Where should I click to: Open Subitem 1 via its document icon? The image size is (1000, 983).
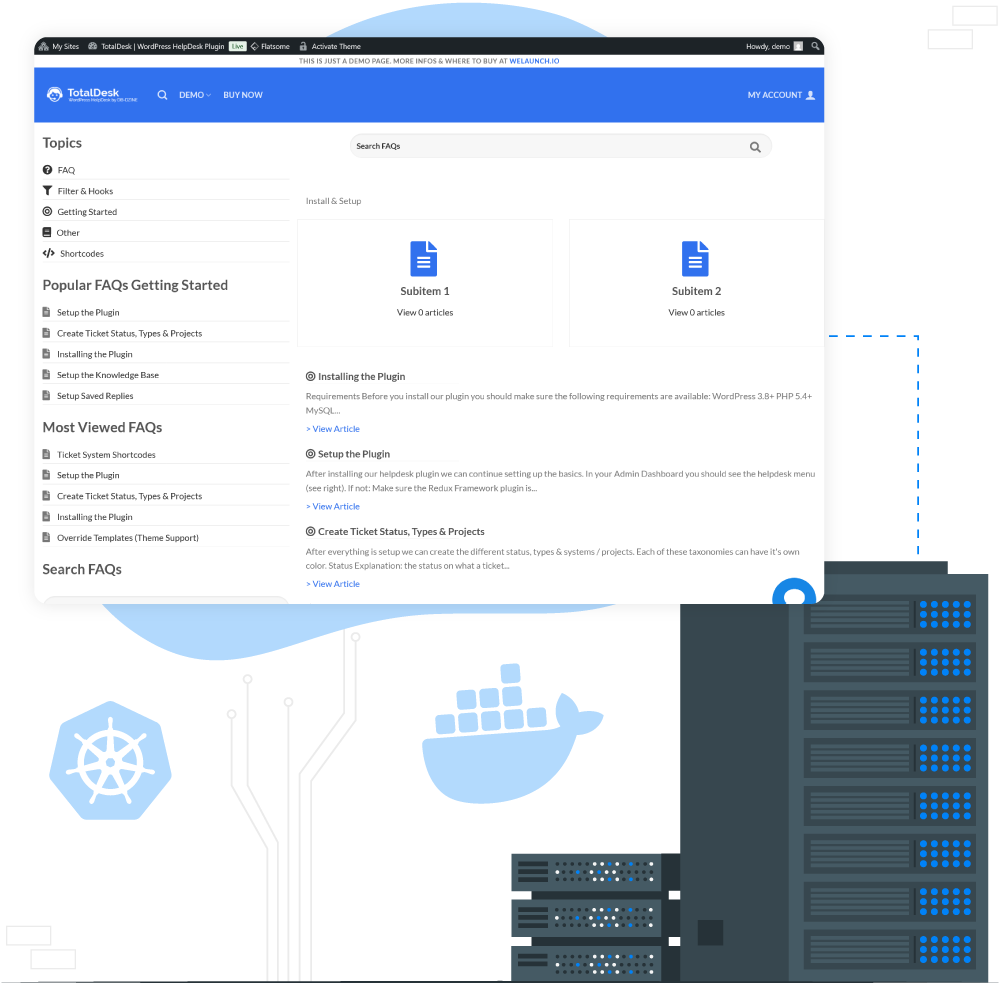point(424,258)
